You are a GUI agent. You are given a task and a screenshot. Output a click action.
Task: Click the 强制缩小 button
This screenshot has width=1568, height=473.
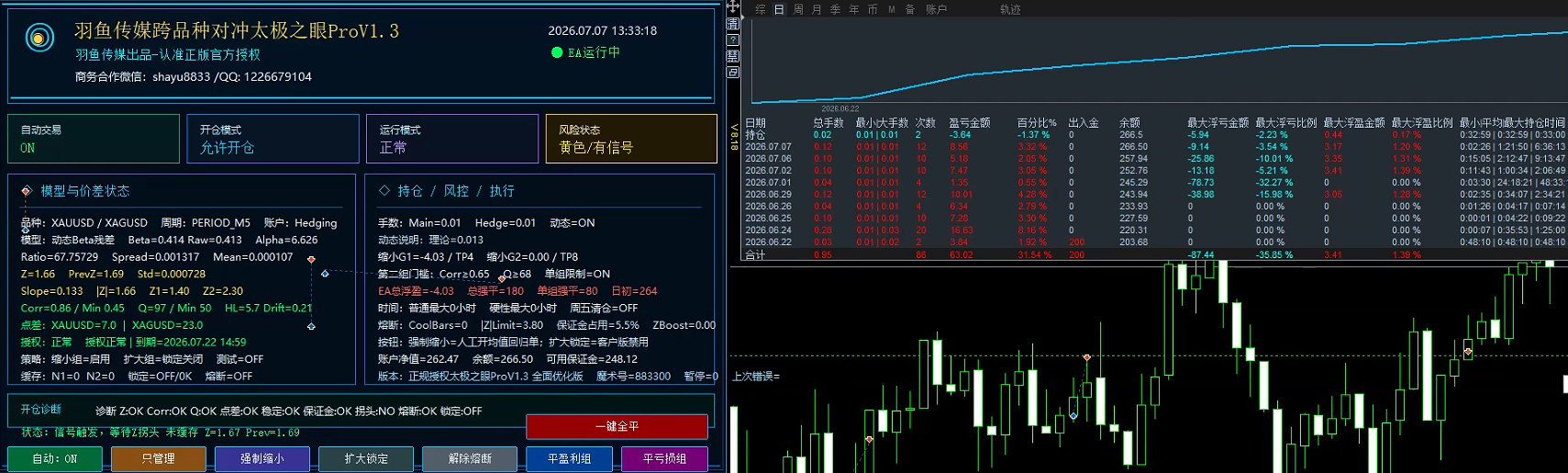[x=262, y=458]
